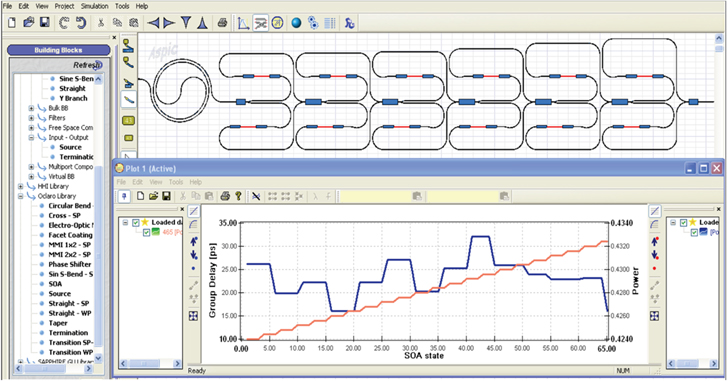Click the Building Blocks tree scroll down arrow
Image resolution: width=727 pixels, height=381 pixels.
pyautogui.click(x=98, y=358)
